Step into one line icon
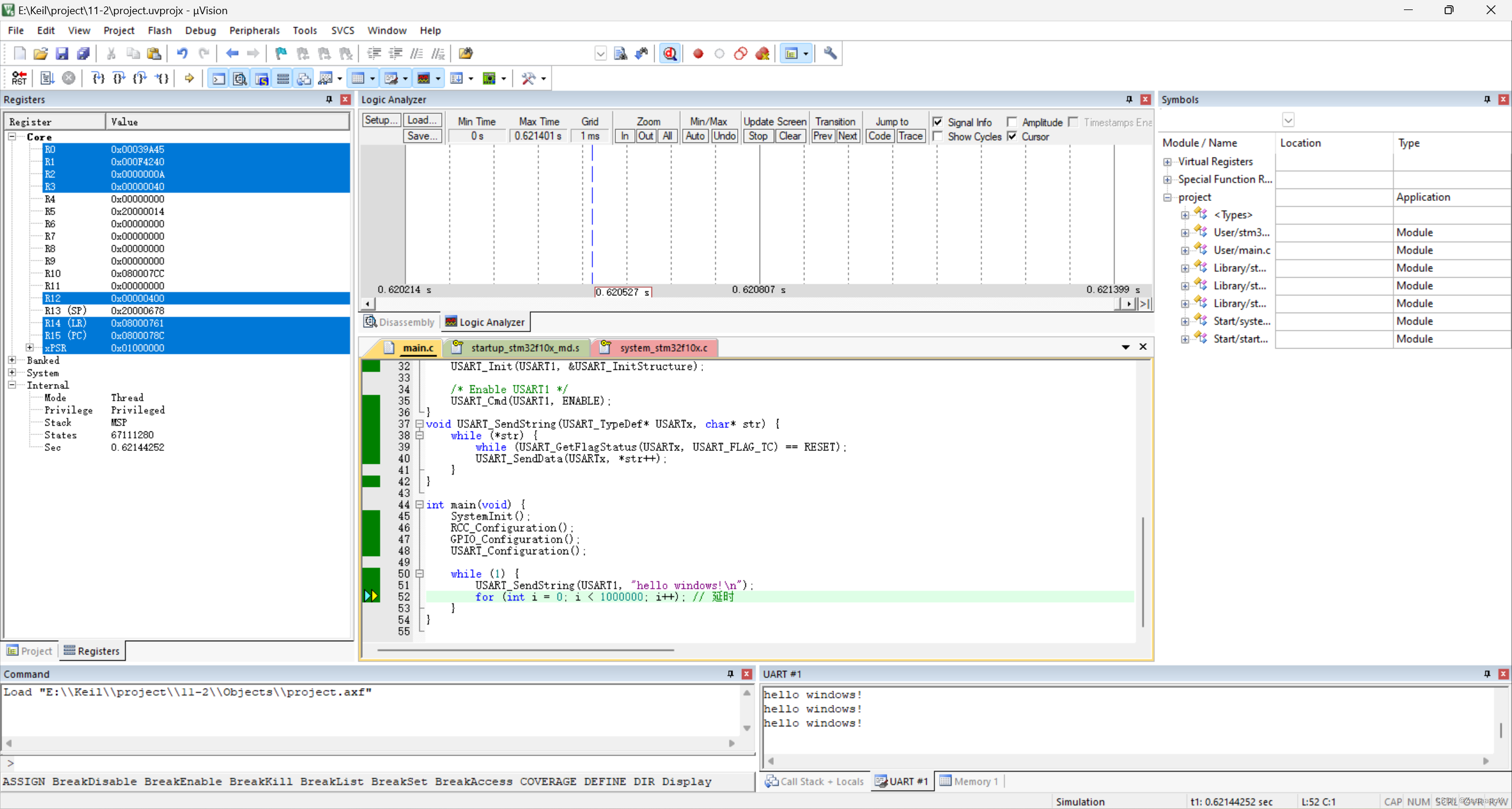This screenshot has height=809, width=1512. point(98,78)
